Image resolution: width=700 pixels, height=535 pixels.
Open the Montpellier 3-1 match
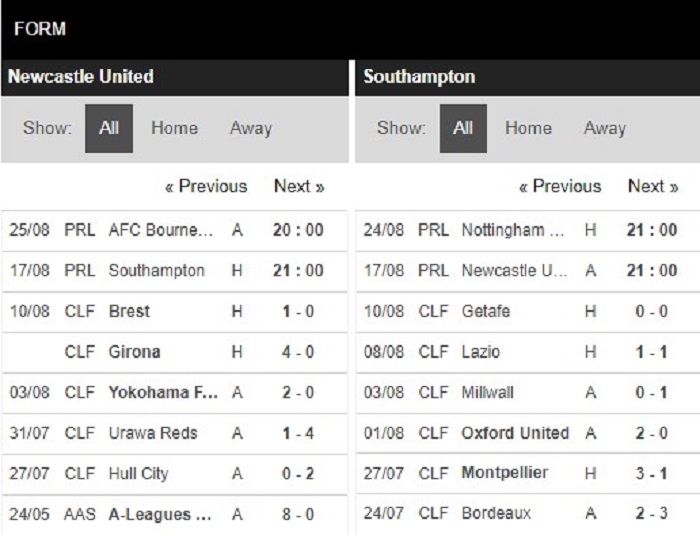(x=528, y=473)
